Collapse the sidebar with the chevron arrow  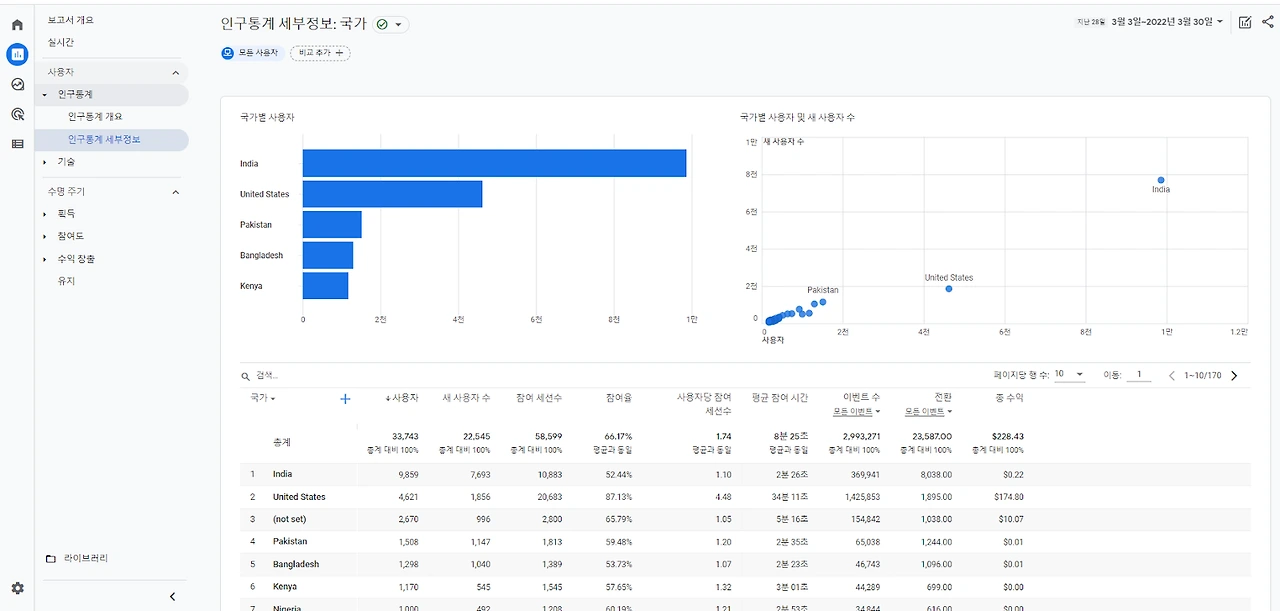pos(172,597)
